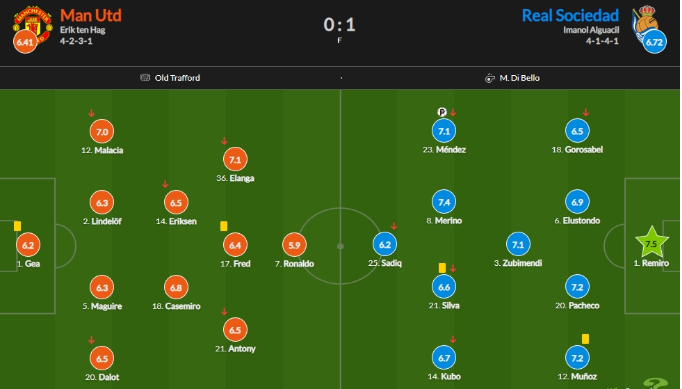The image size is (682, 389).
Task: Select Casemiro's 6.8 rating circle
Action: pyautogui.click(x=176, y=288)
